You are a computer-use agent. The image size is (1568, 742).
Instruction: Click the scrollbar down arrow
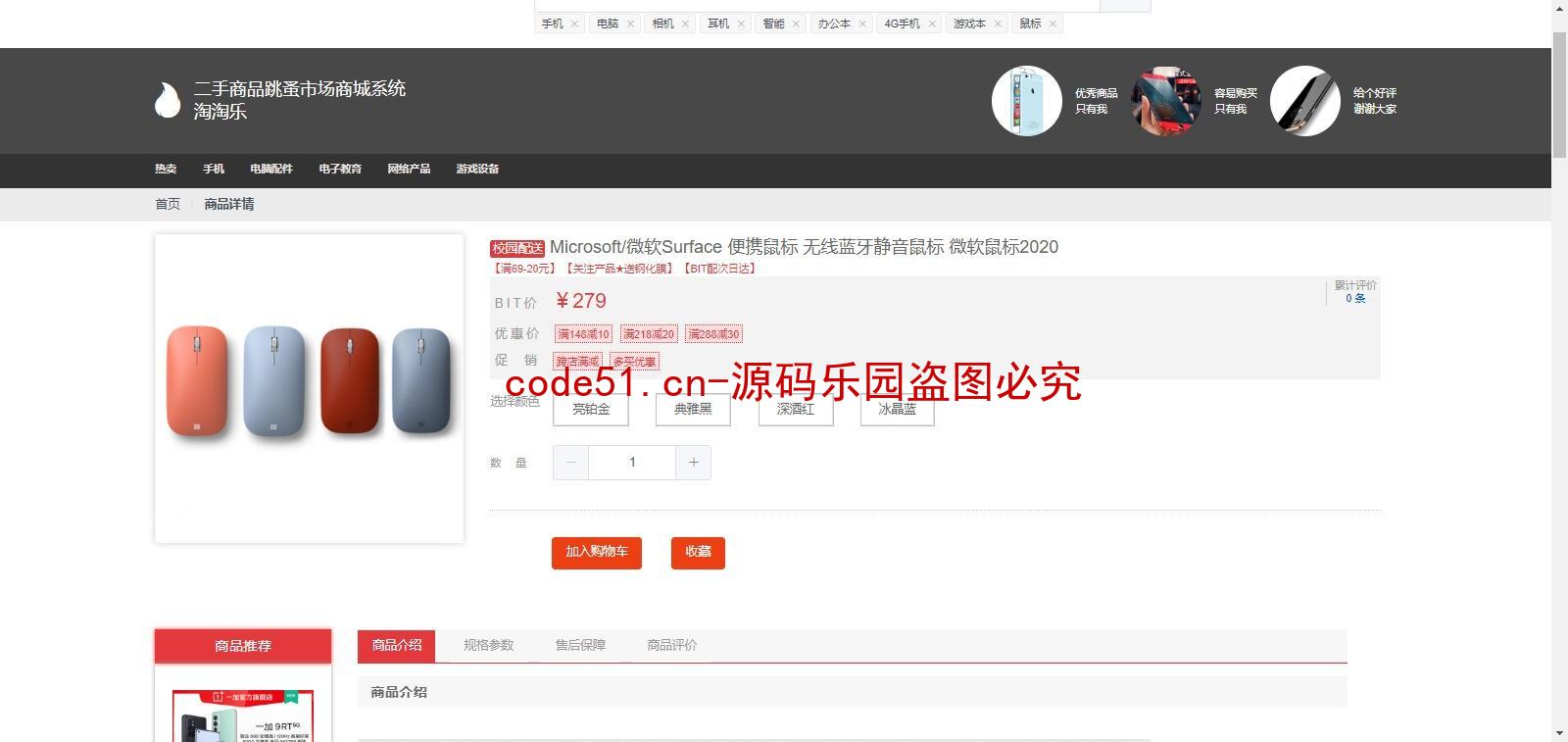point(1559,733)
